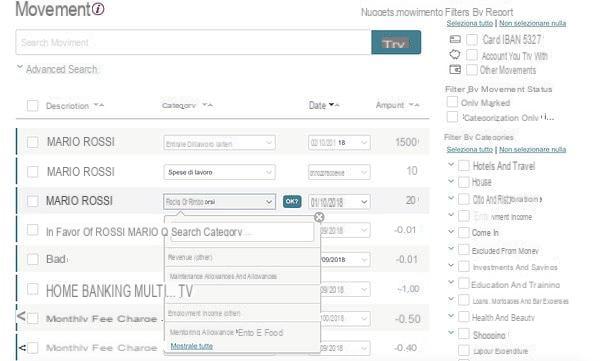Image resolution: width=610 pixels, height=361 pixels.
Task: Open date dropdown 02/10/2018 in first row
Action: [339, 143]
